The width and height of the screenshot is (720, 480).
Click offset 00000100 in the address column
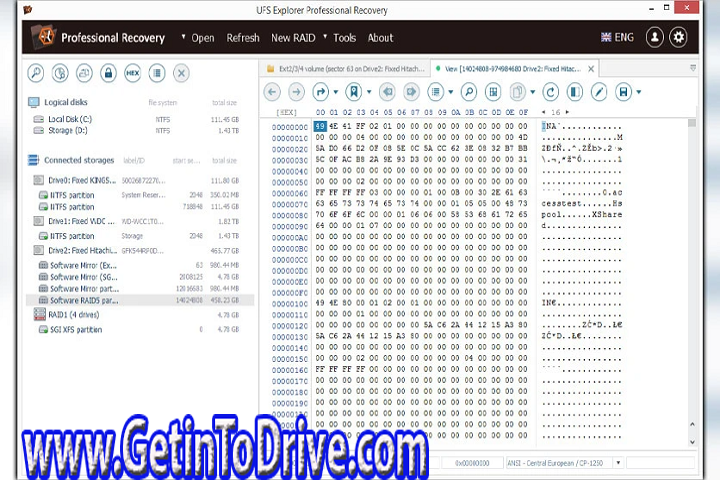click(x=290, y=304)
